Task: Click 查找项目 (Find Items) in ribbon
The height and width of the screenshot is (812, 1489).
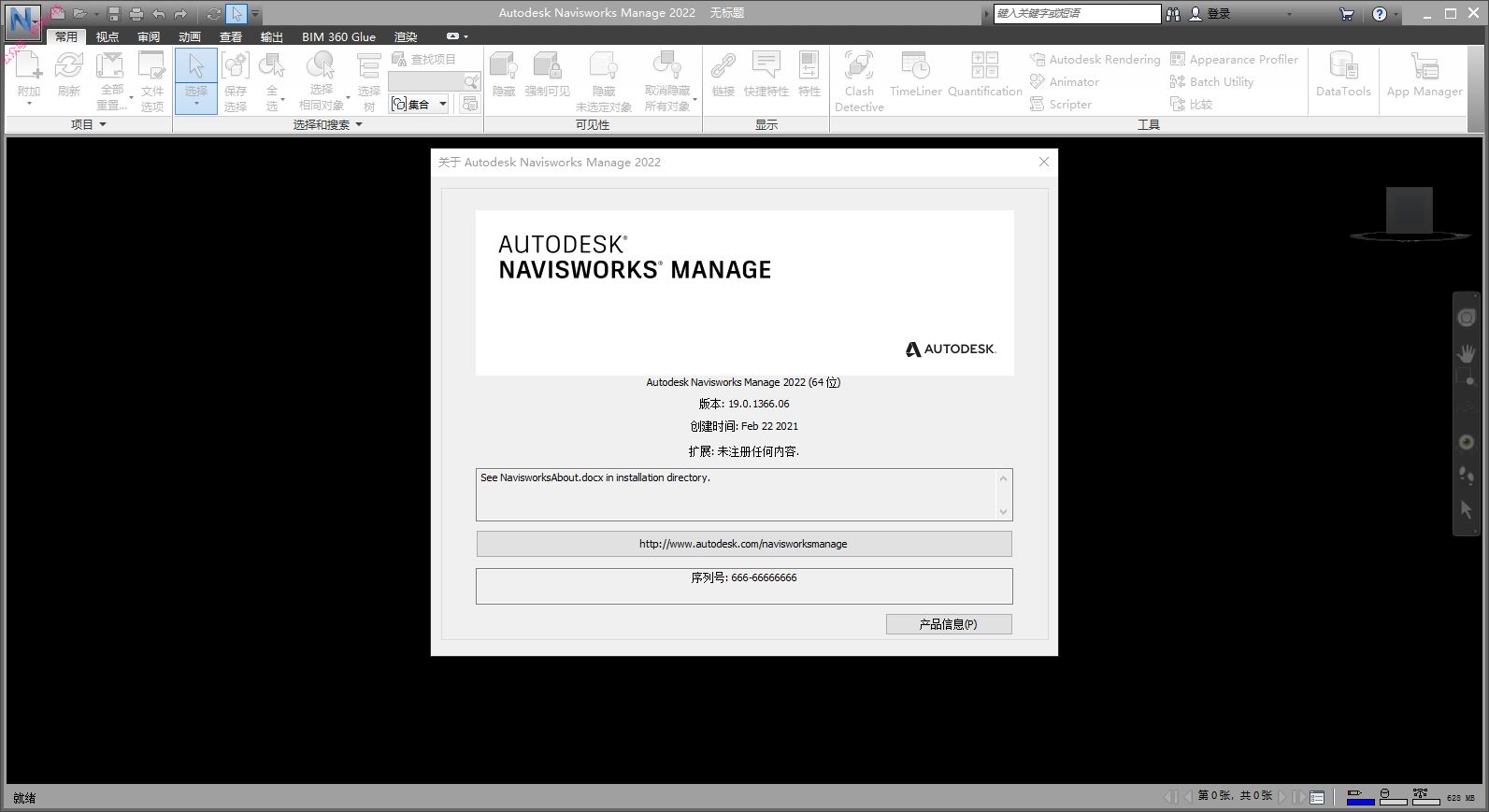Action: (x=423, y=59)
